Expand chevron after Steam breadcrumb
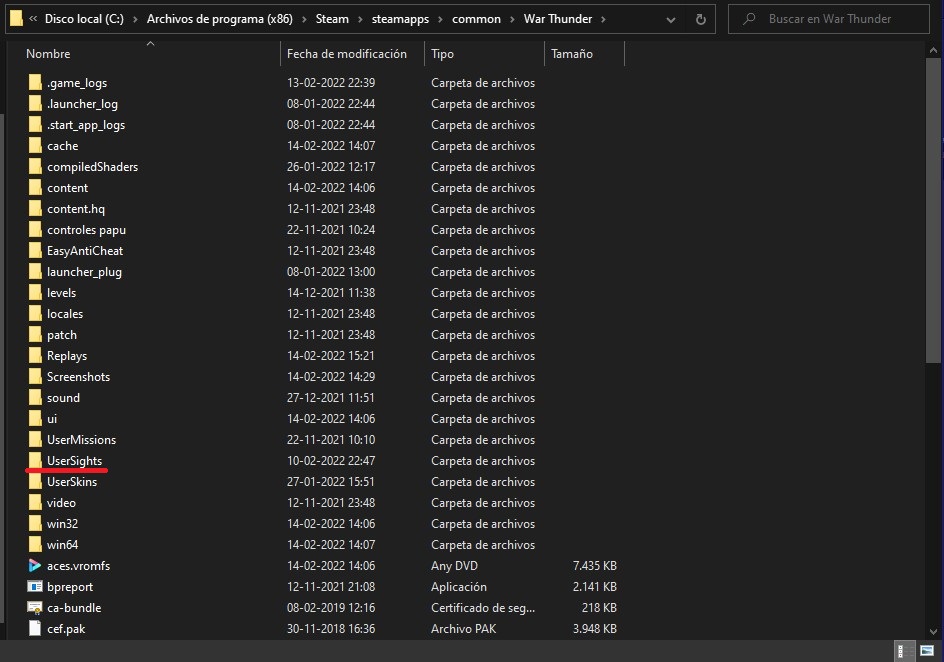944x662 pixels. point(360,19)
